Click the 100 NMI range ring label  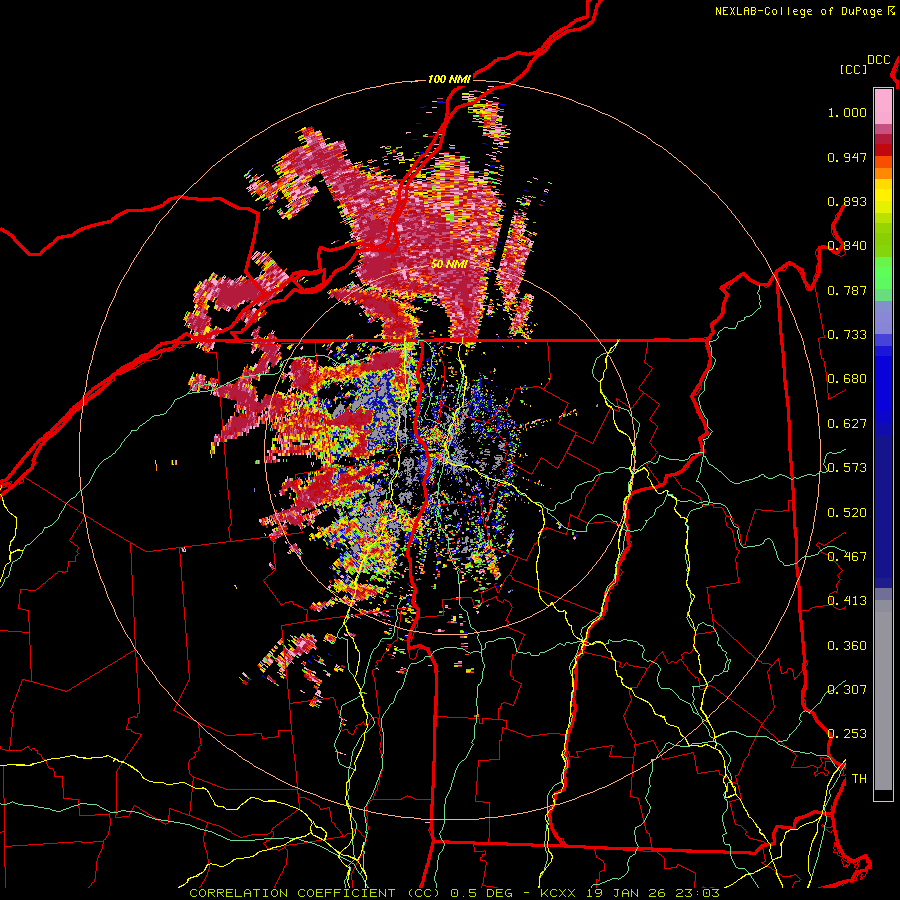pos(449,79)
